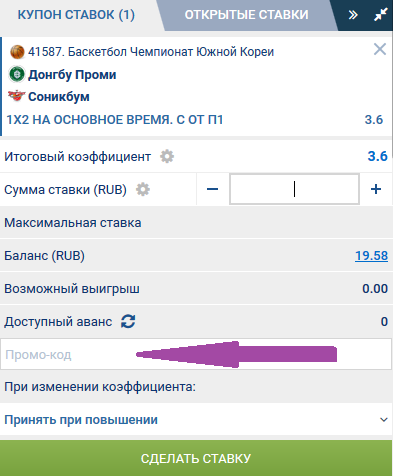Remove the Донгбу Проми bet with the X
The width and height of the screenshot is (394, 476).
click(x=380, y=49)
